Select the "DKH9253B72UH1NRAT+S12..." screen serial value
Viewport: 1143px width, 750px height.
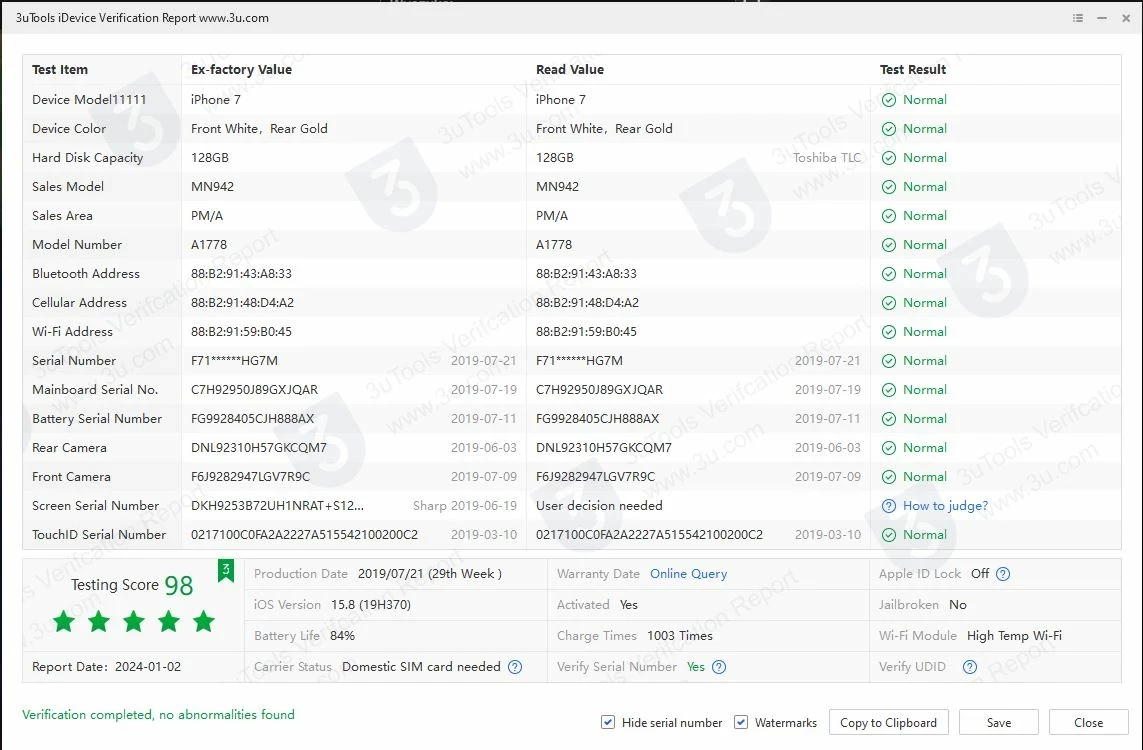[x=277, y=506]
